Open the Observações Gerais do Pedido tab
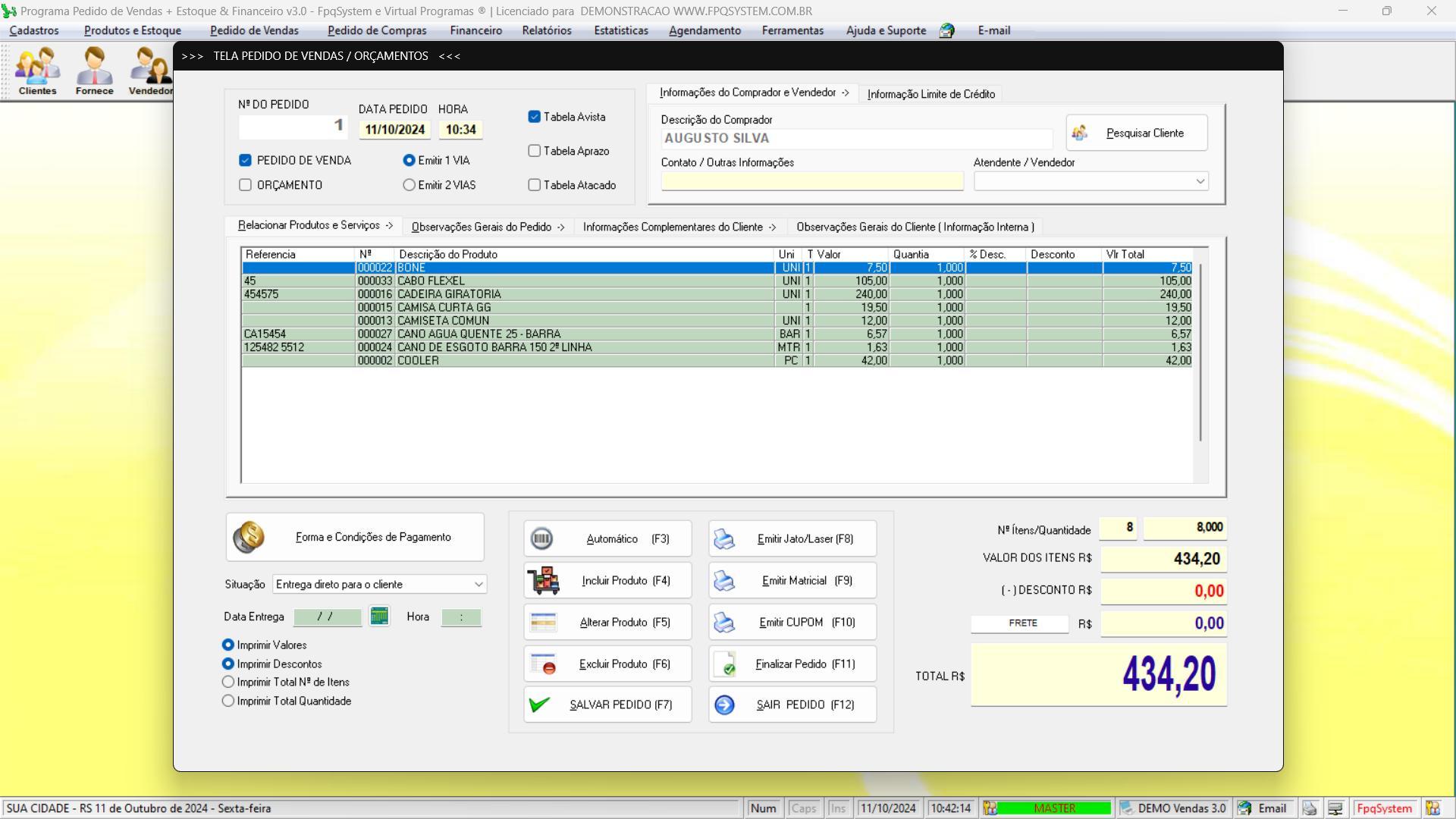1456x819 pixels. tap(488, 227)
